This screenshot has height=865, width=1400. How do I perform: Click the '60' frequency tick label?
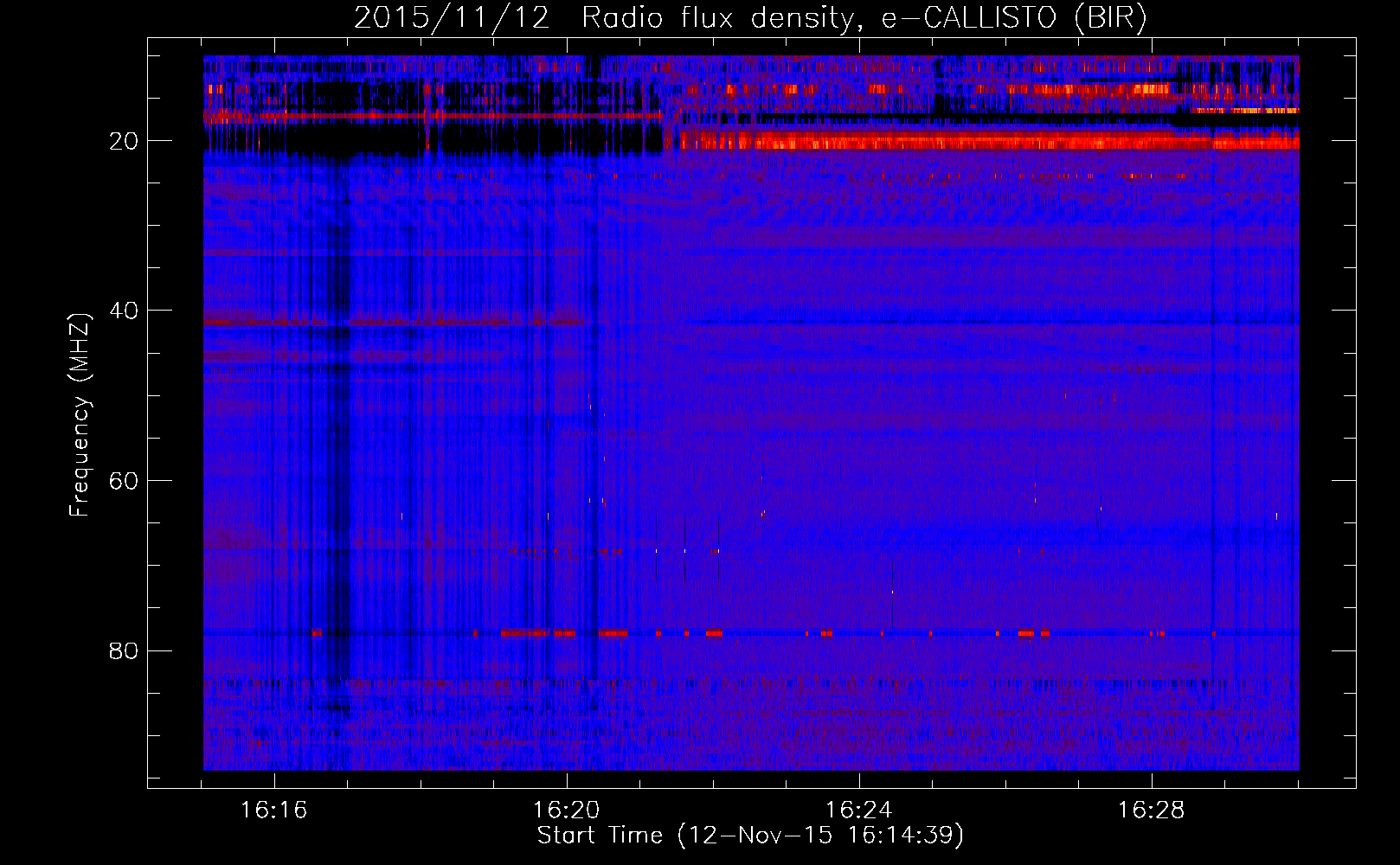(x=124, y=481)
